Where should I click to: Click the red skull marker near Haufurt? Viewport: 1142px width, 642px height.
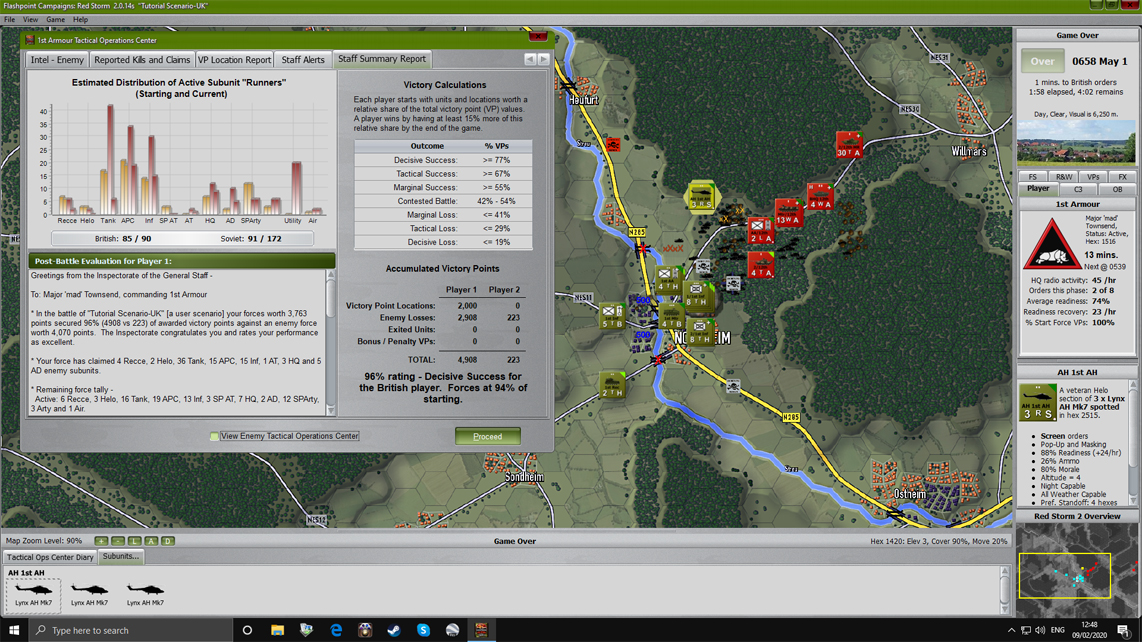coord(613,145)
